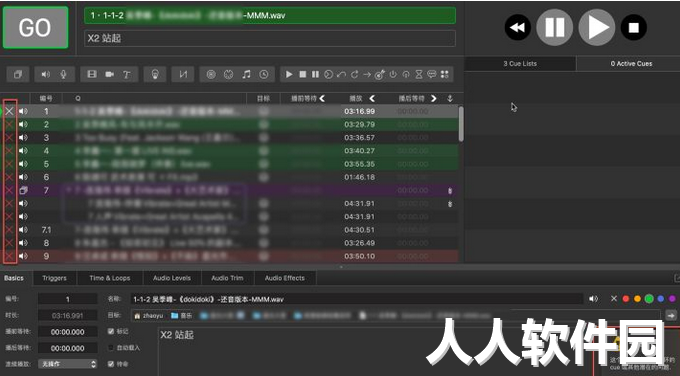This screenshot has width=680, height=376.
Task: Add a Memo cue (speech bubble)
Action: 432,75
